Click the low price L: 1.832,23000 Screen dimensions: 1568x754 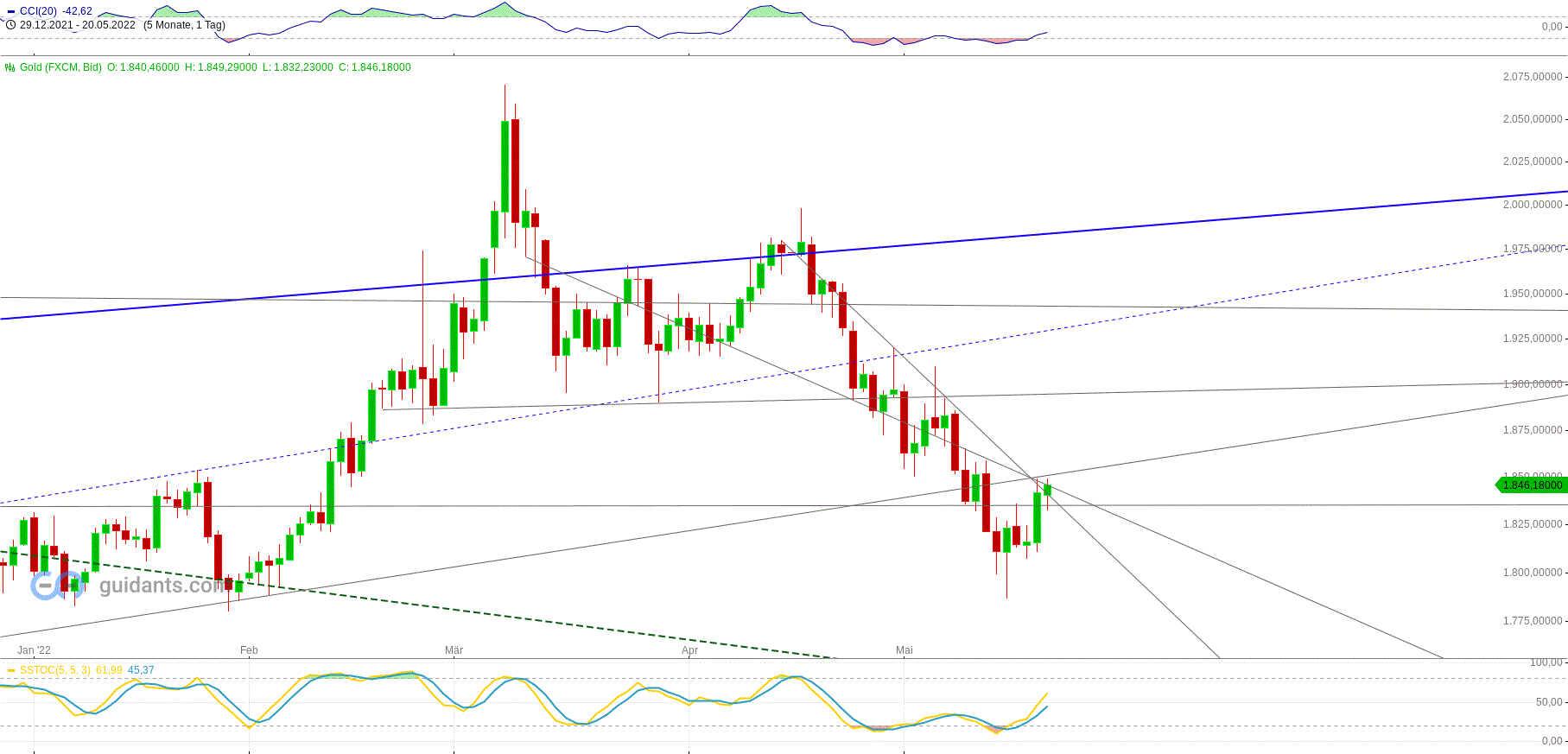point(298,67)
